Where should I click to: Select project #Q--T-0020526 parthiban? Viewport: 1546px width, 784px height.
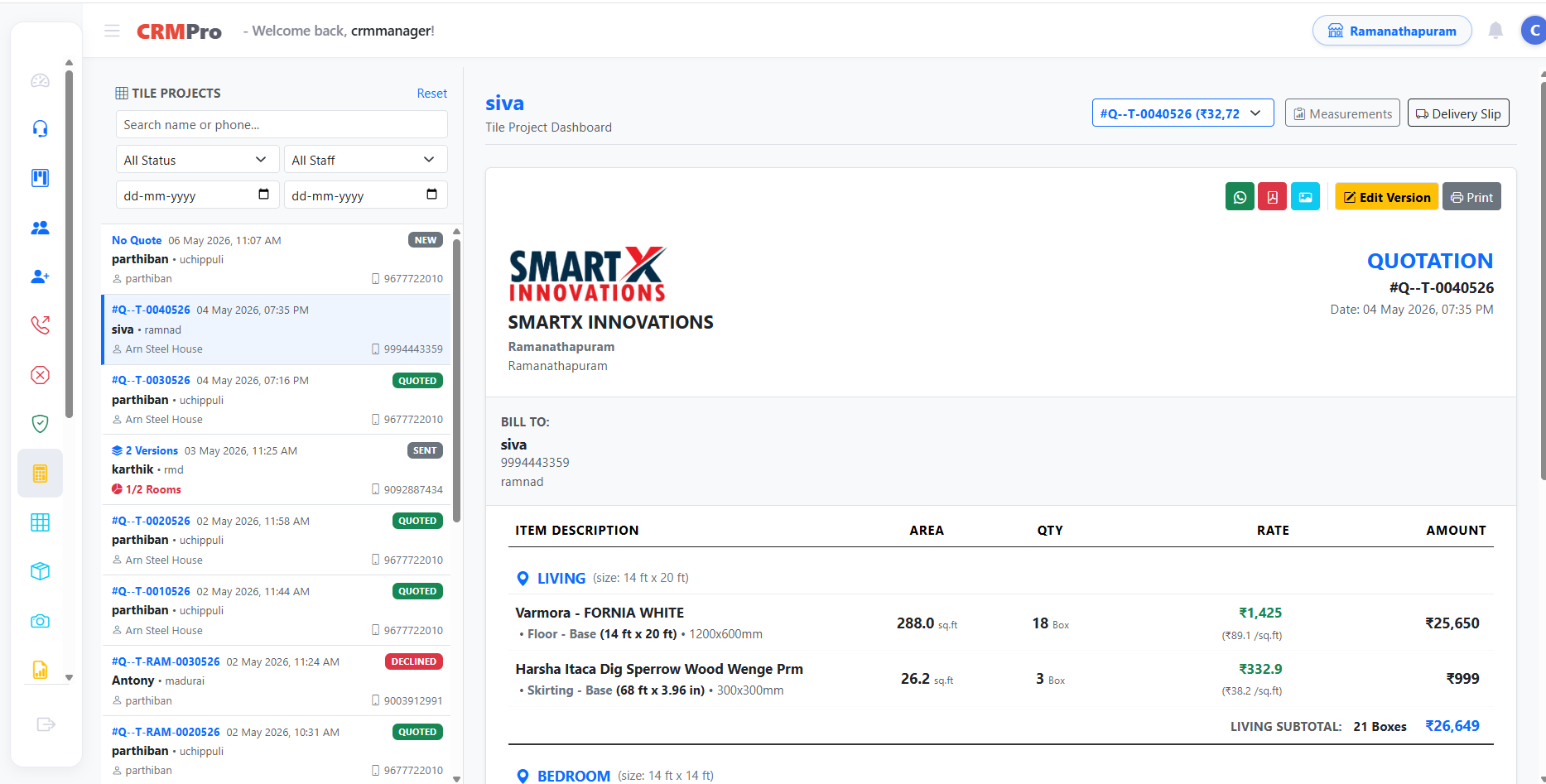point(277,540)
